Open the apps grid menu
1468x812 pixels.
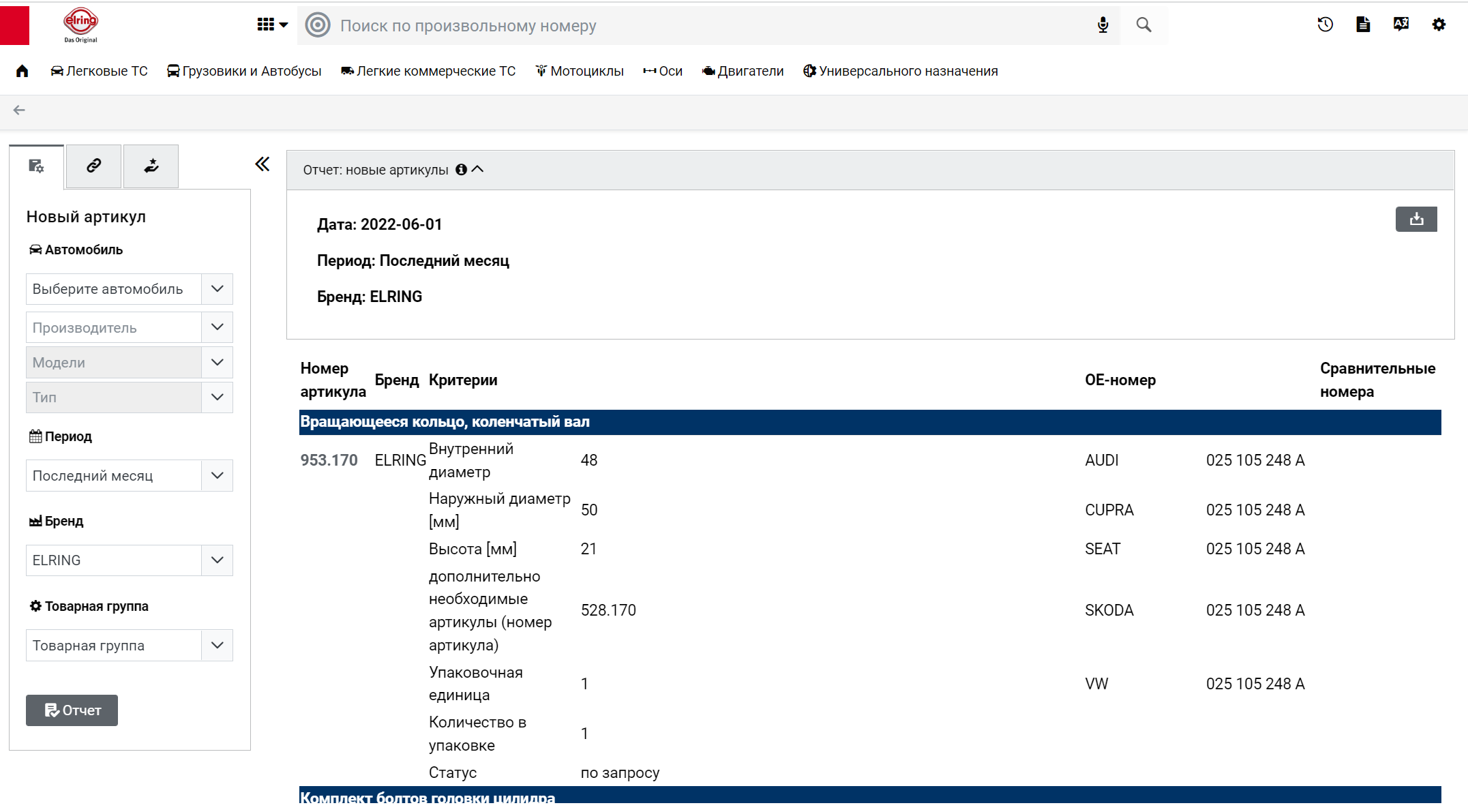click(272, 25)
